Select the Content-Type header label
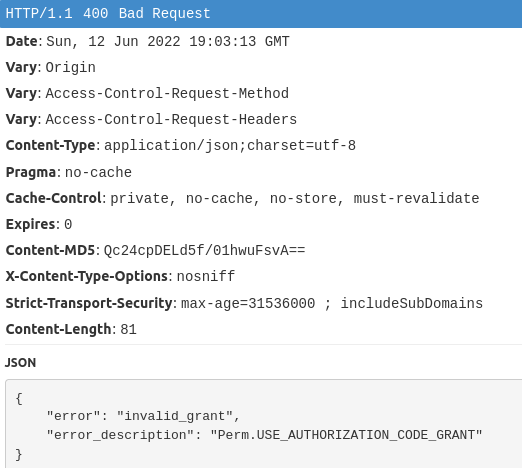522x468 pixels. (x=51, y=145)
